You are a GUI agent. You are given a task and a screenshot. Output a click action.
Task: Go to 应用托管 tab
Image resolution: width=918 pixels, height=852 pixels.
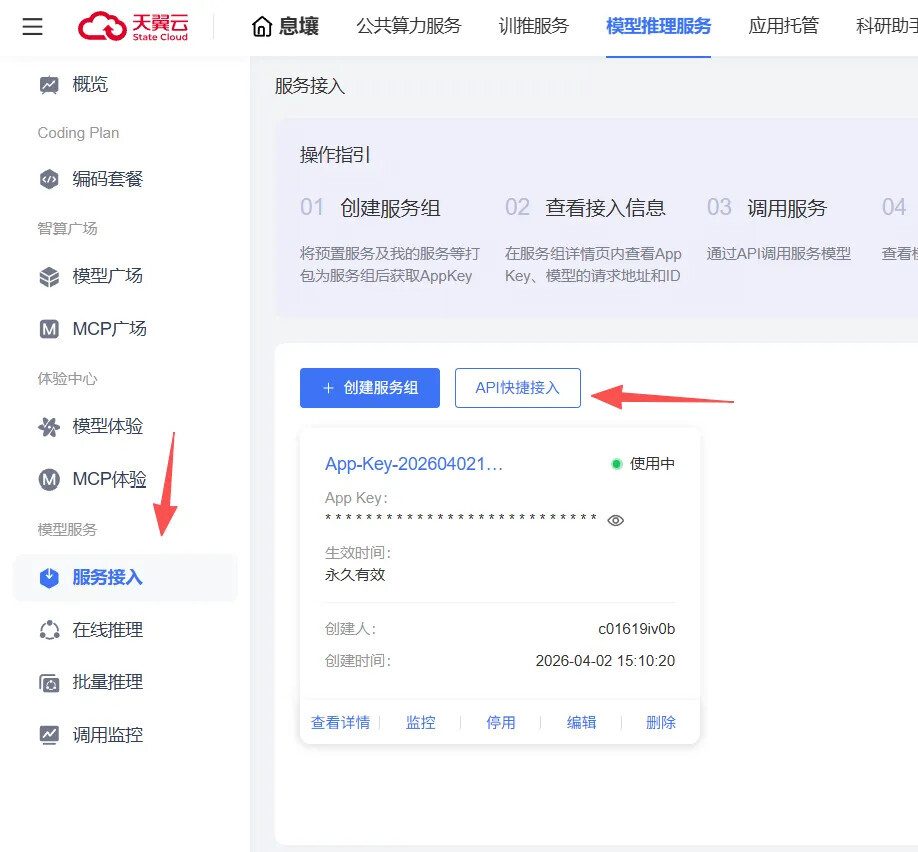pyautogui.click(x=783, y=26)
